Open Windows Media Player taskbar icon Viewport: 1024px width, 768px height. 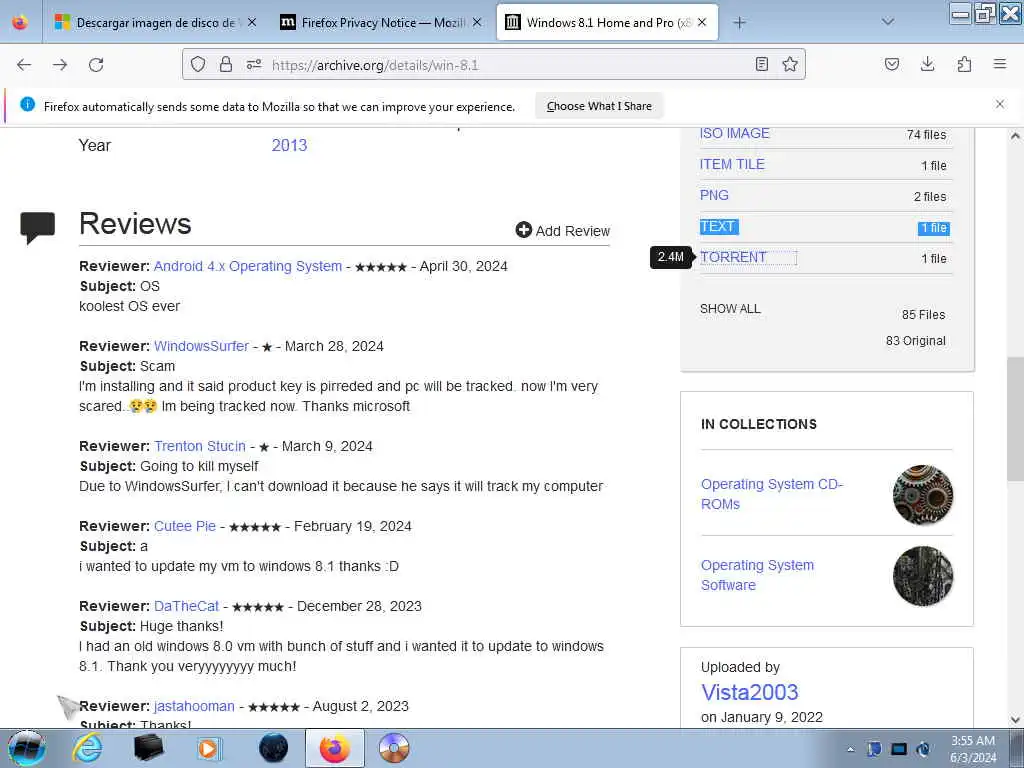209,748
